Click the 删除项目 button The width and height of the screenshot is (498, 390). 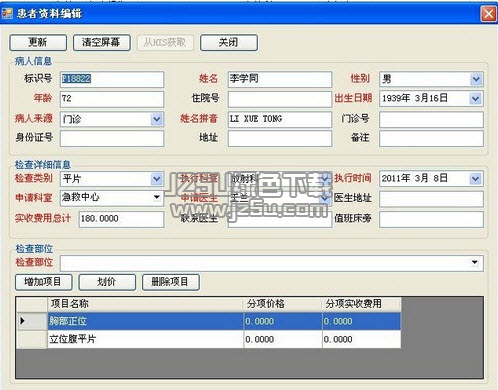pos(171,282)
